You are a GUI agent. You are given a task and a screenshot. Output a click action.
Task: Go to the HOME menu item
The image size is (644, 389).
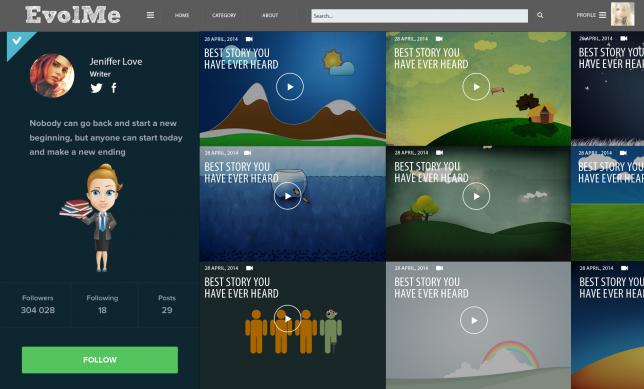coord(182,15)
